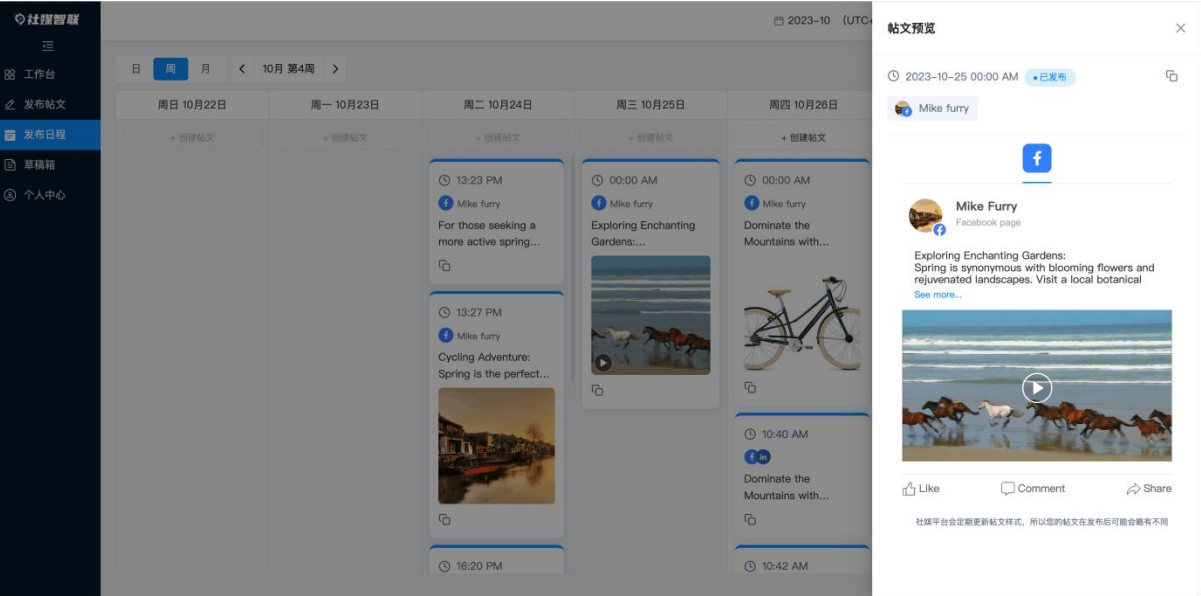Click the copy icon in post preview header

pyautogui.click(x=1171, y=76)
